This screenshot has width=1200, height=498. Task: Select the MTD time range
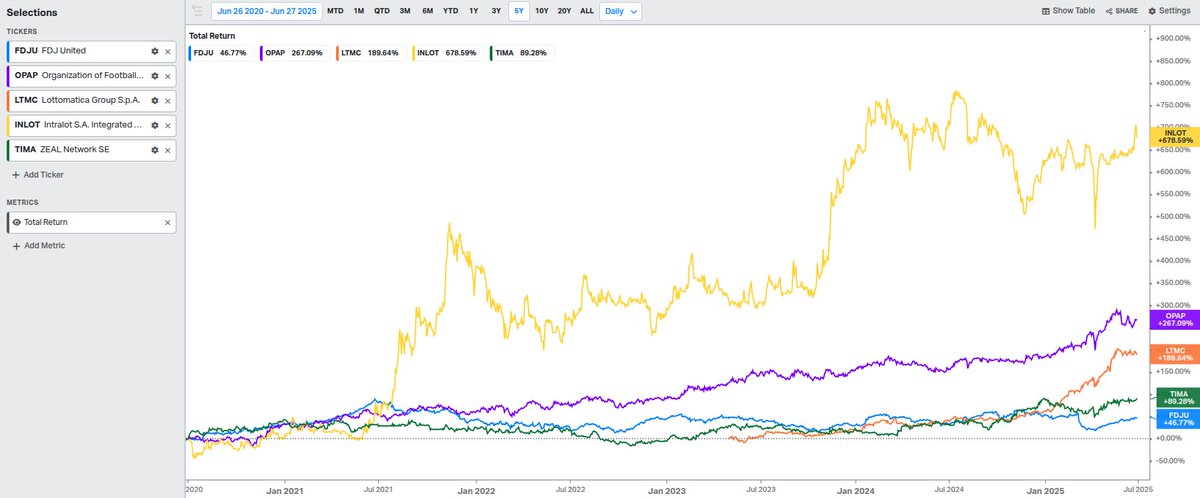(x=336, y=11)
